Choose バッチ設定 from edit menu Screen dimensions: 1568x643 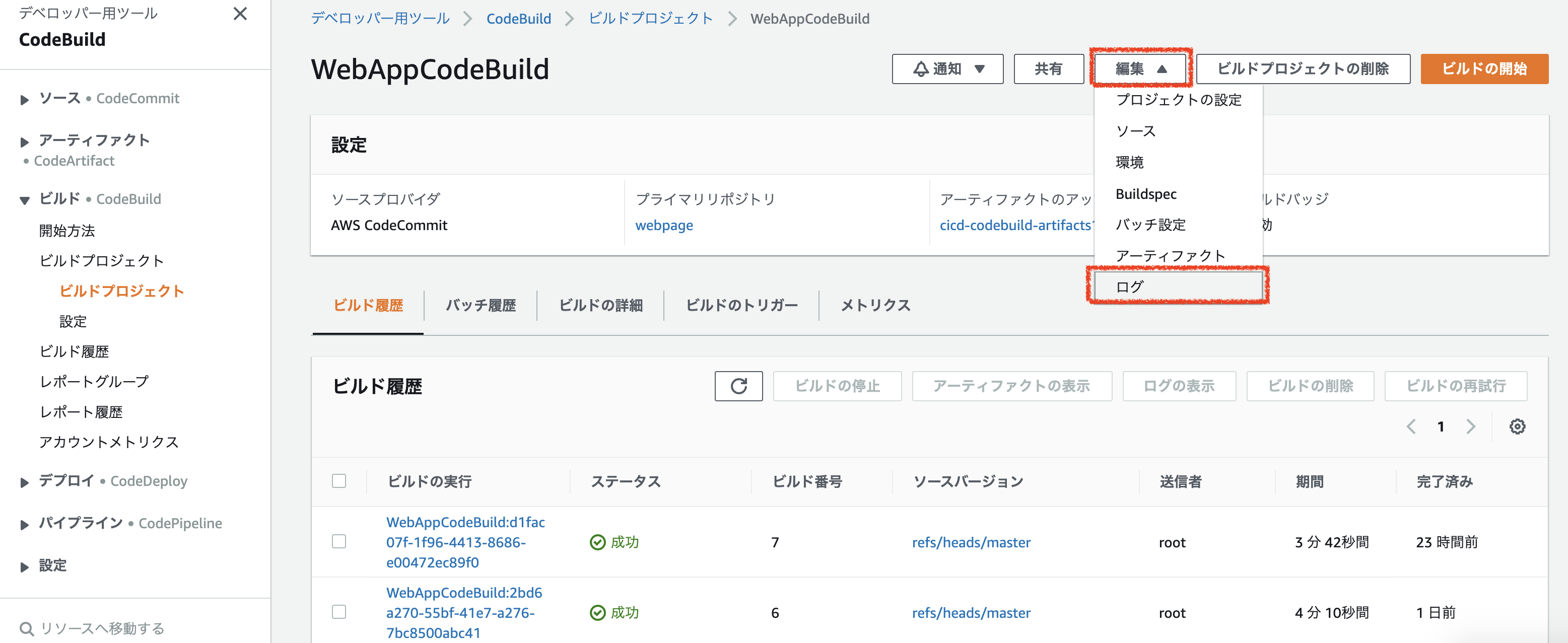[1178, 225]
